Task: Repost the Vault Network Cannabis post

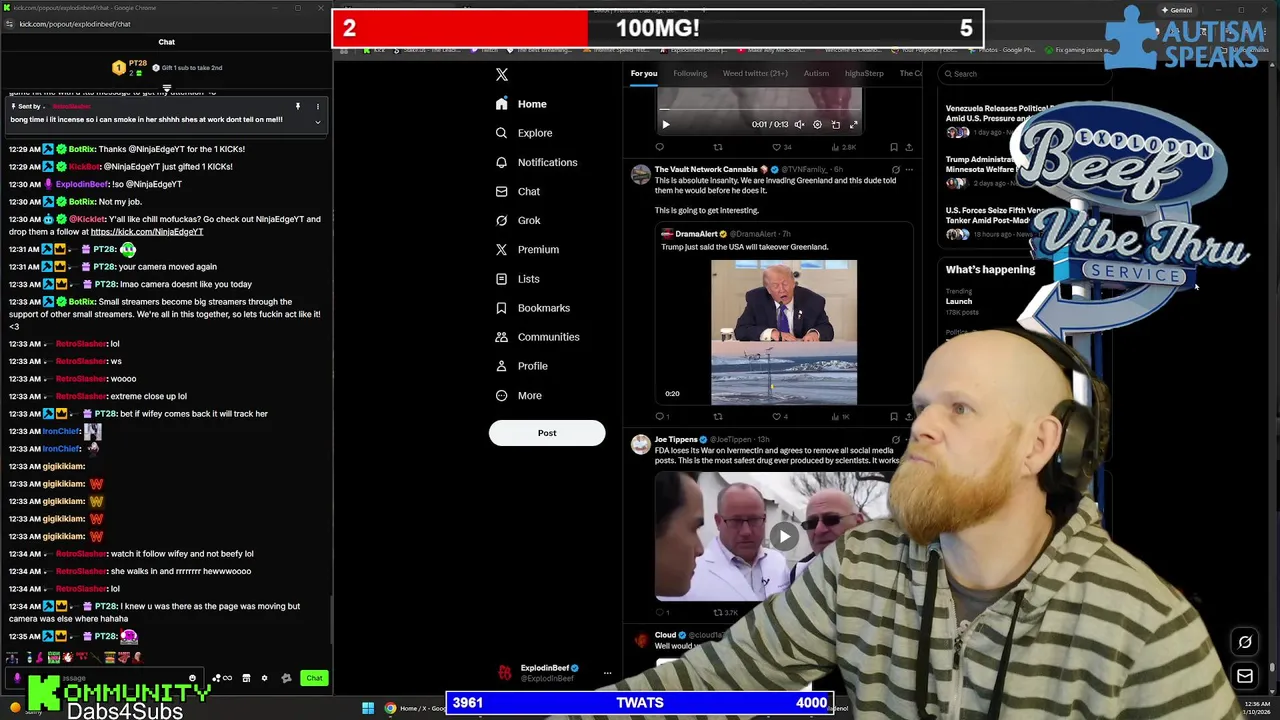Action: (717, 416)
